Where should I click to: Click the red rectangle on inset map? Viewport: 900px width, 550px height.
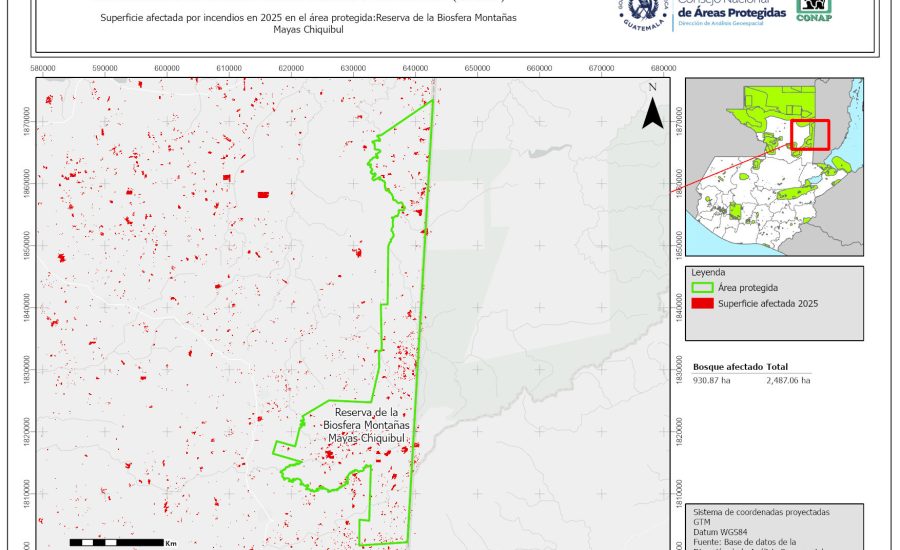coord(809,134)
